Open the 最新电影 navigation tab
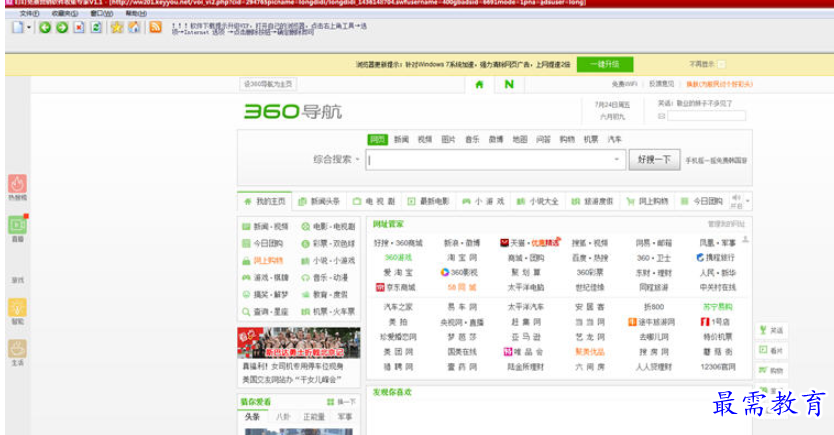 [x=429, y=202]
